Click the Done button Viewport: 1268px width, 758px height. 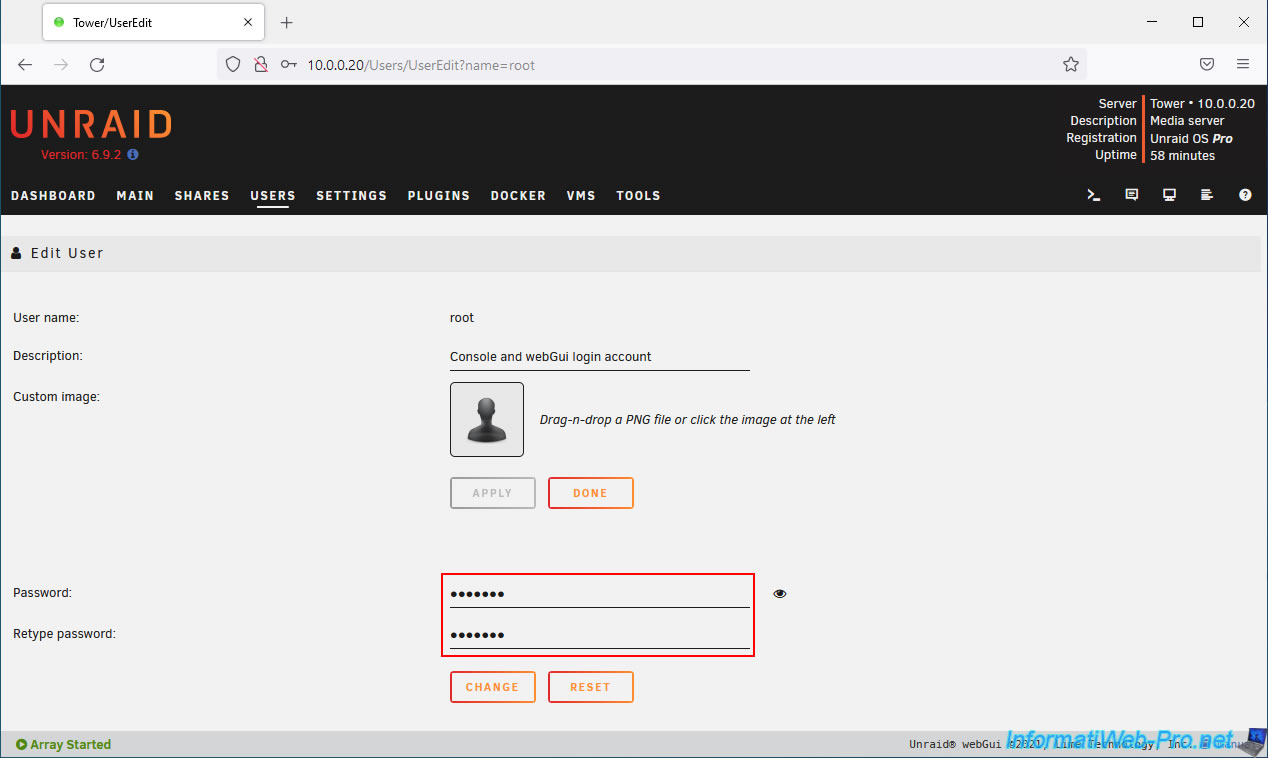(x=590, y=493)
